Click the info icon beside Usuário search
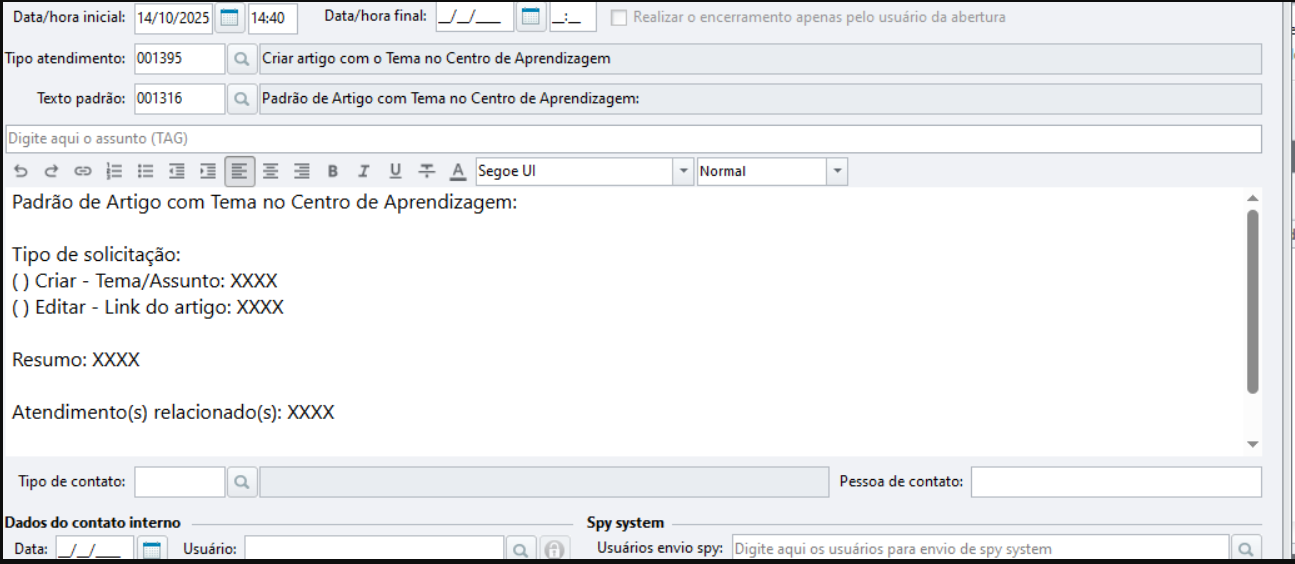The height and width of the screenshot is (564, 1295). 554,549
